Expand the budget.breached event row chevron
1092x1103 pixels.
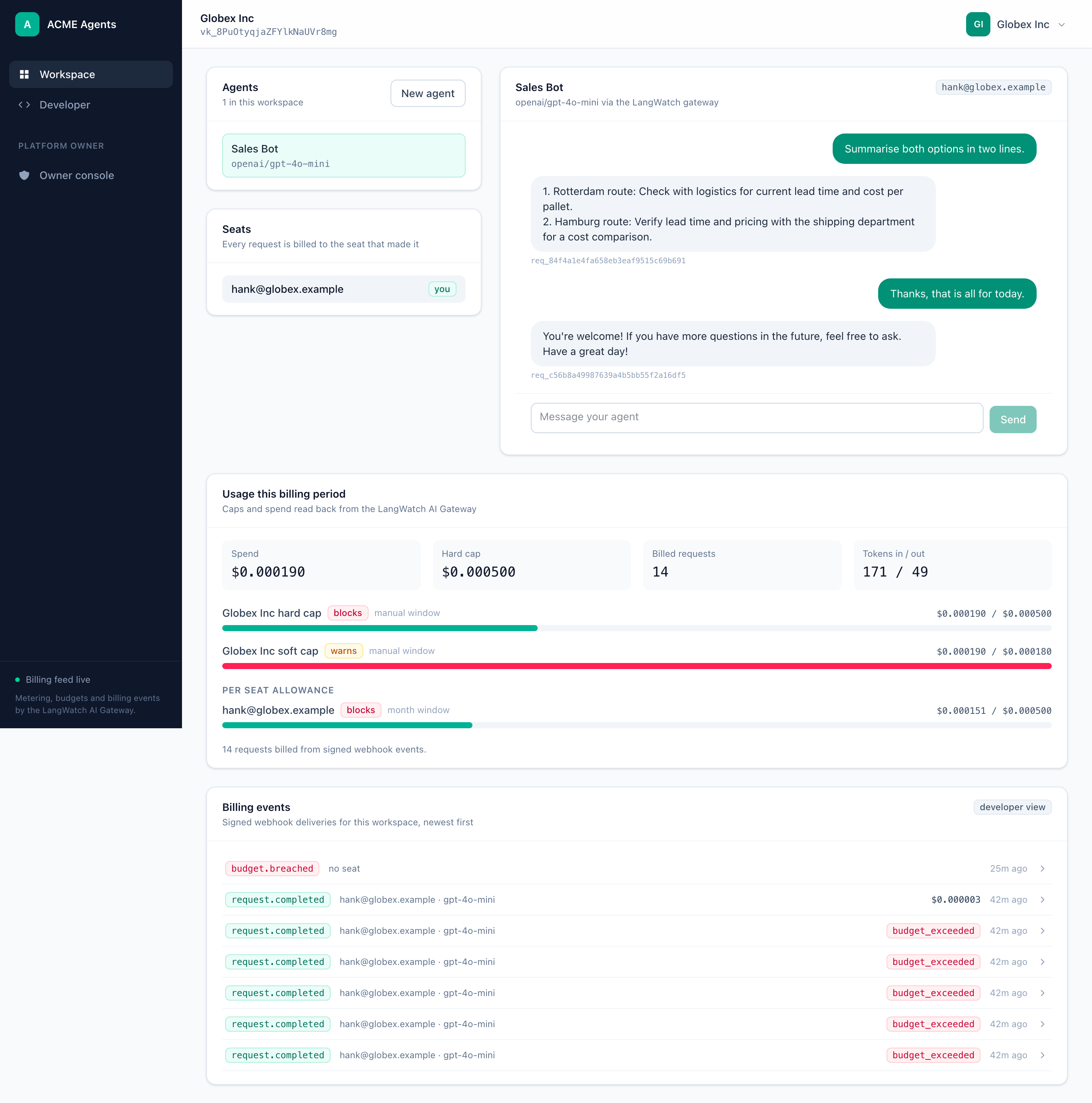[1042, 868]
